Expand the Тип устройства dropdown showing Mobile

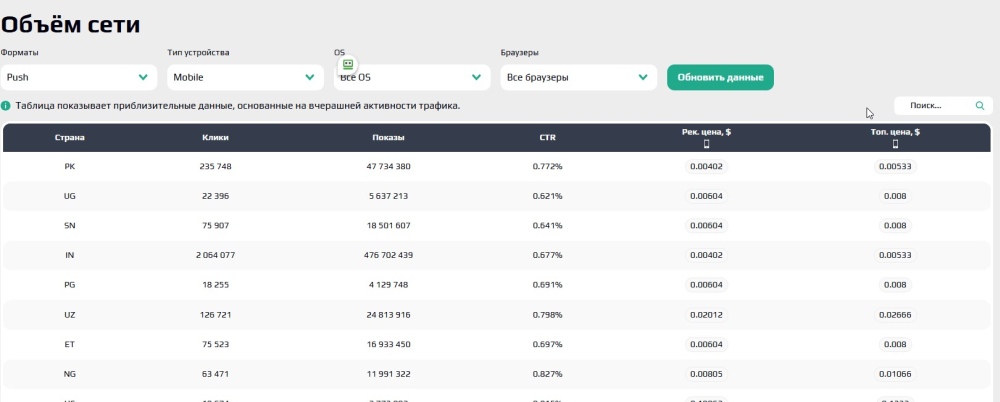(245, 77)
